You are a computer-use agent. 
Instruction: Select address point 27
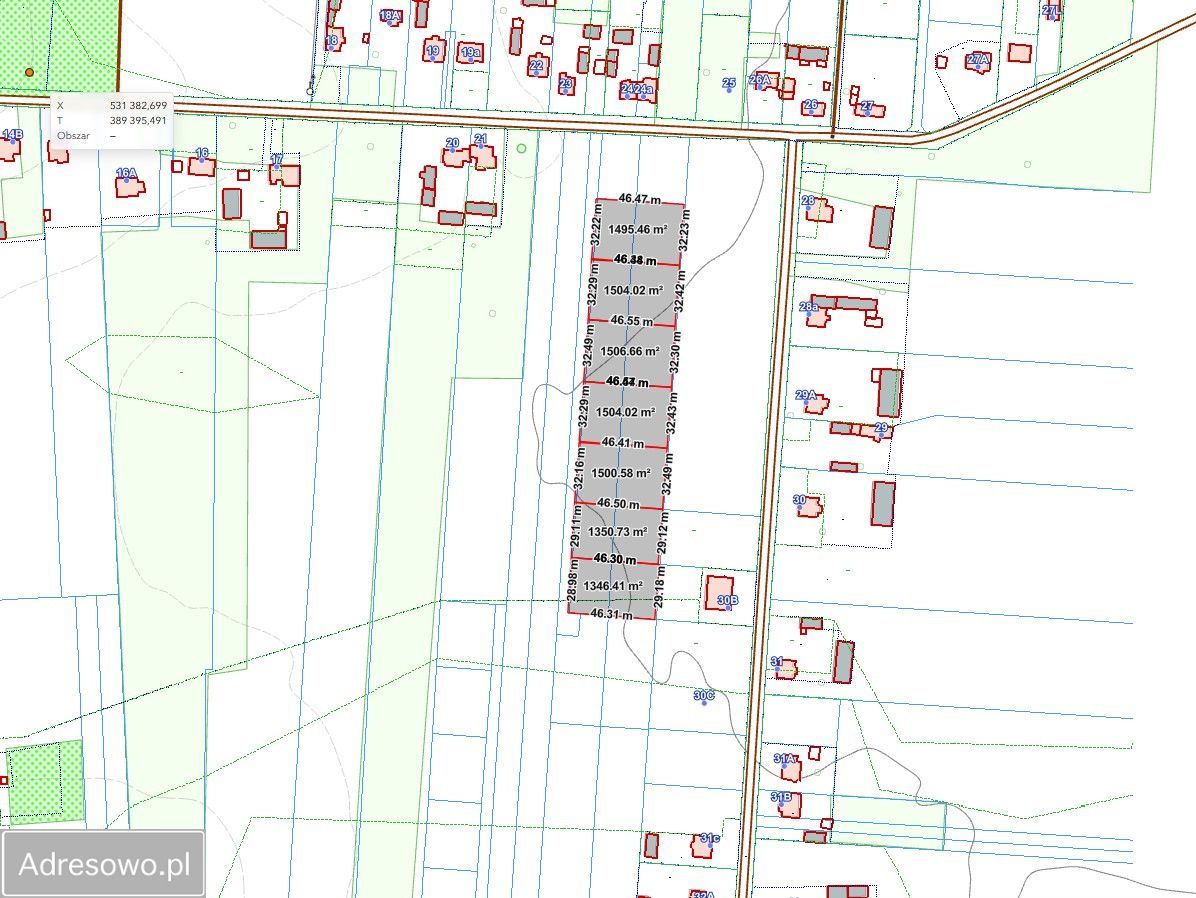click(x=866, y=108)
